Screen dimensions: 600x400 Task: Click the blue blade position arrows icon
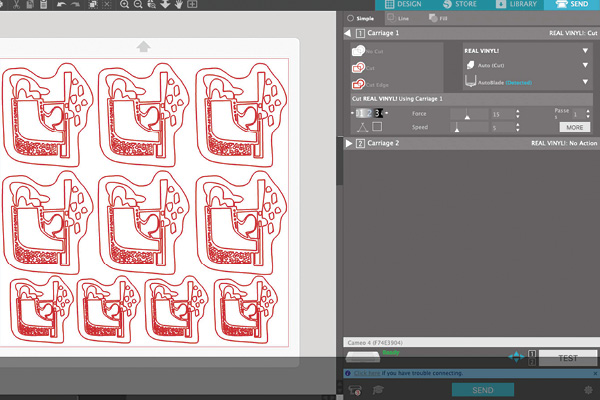click(x=516, y=357)
